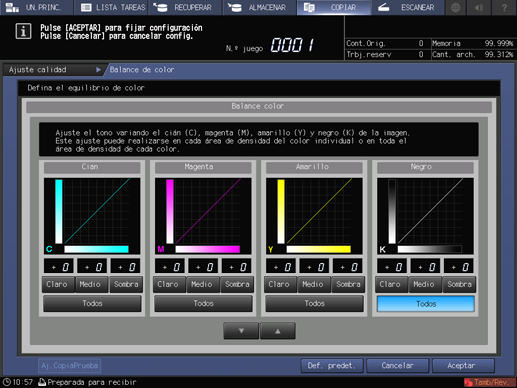Select Sombra for Magenta
This screenshot has width=517, height=388.
tap(237, 284)
